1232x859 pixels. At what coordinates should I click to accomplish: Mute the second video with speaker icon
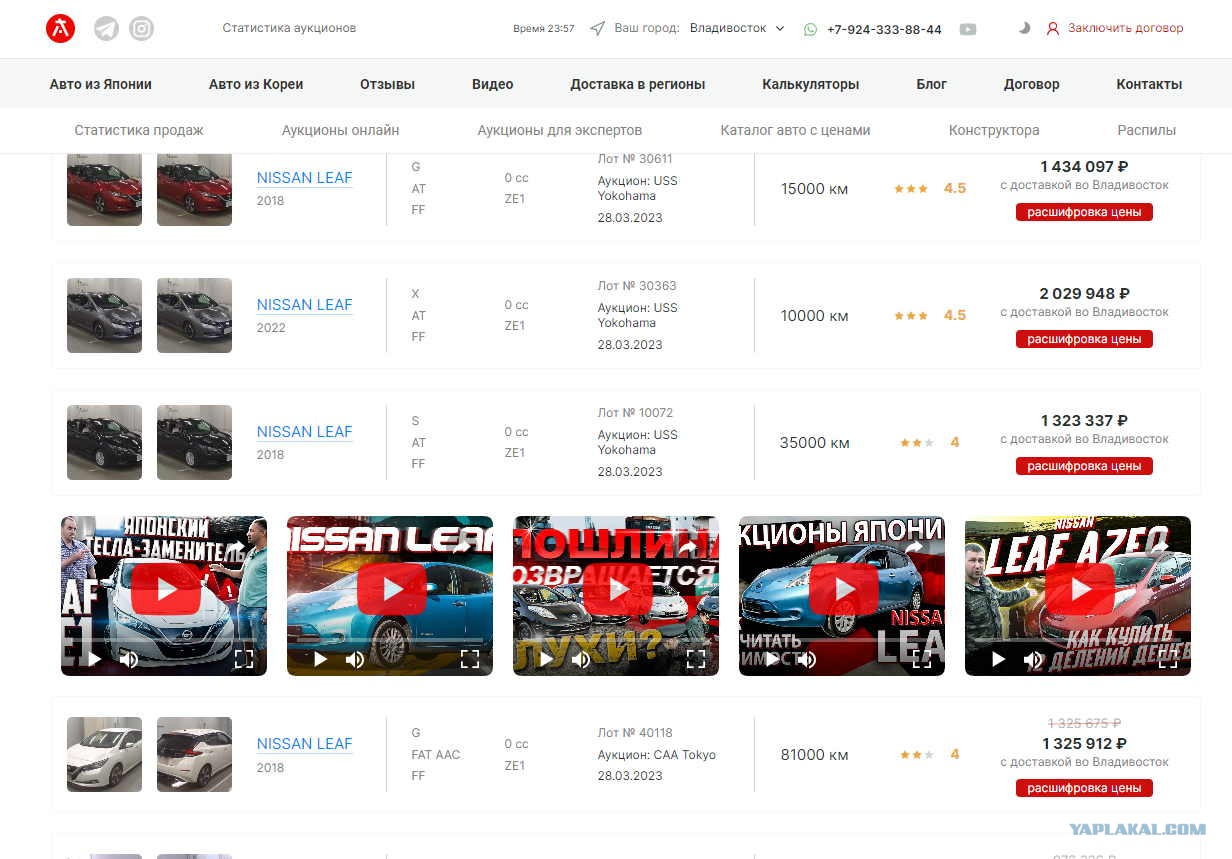pyautogui.click(x=355, y=659)
